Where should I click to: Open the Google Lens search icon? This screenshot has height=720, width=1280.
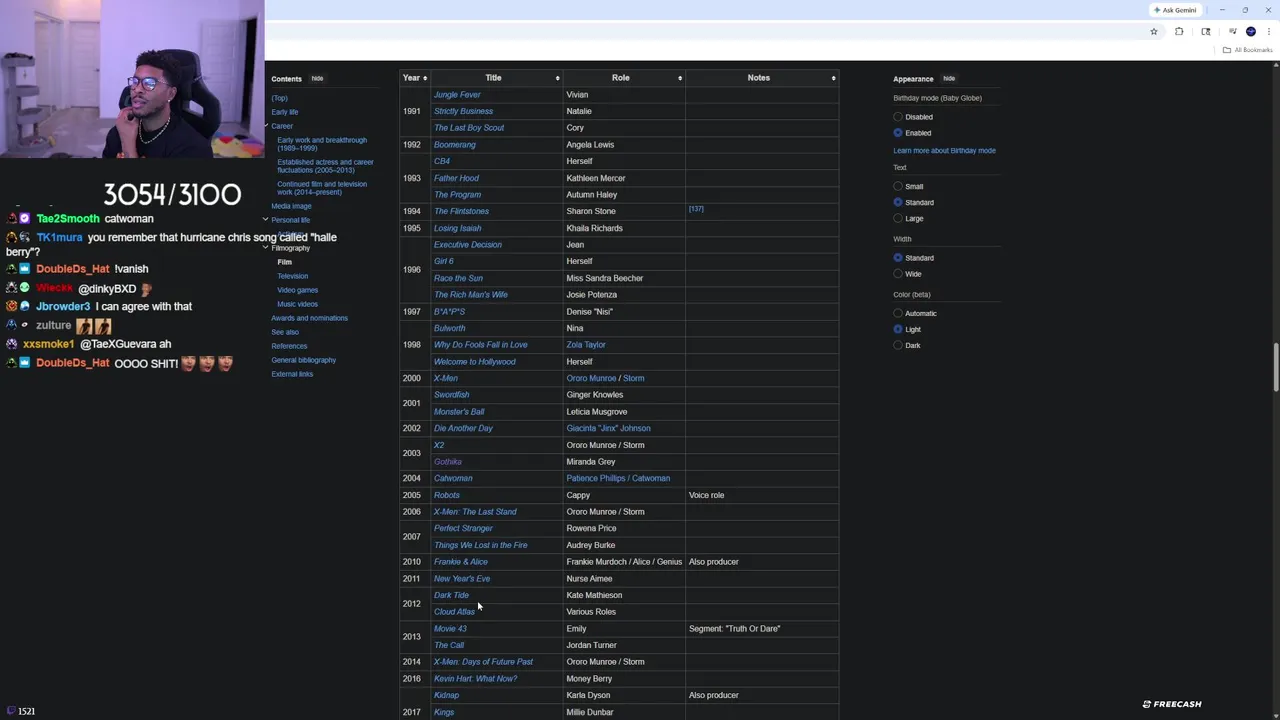[1205, 31]
